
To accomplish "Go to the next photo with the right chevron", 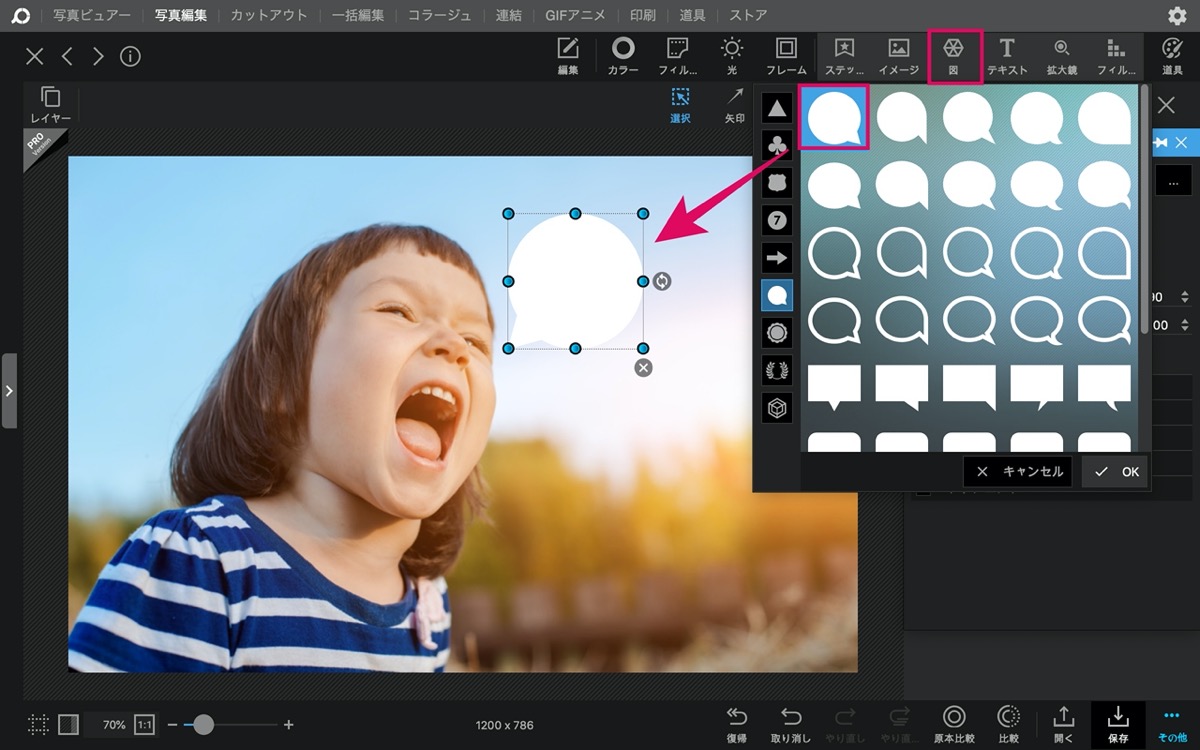I will [x=98, y=57].
